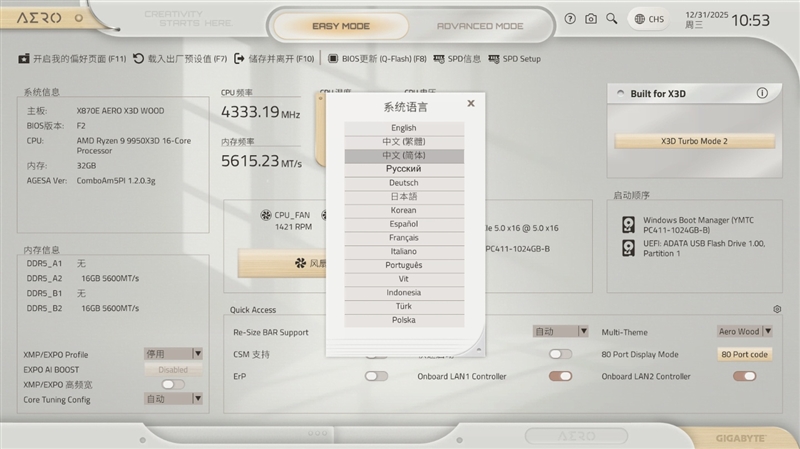Click the CHS language globe button
This screenshot has width=800, height=449.
[649, 19]
